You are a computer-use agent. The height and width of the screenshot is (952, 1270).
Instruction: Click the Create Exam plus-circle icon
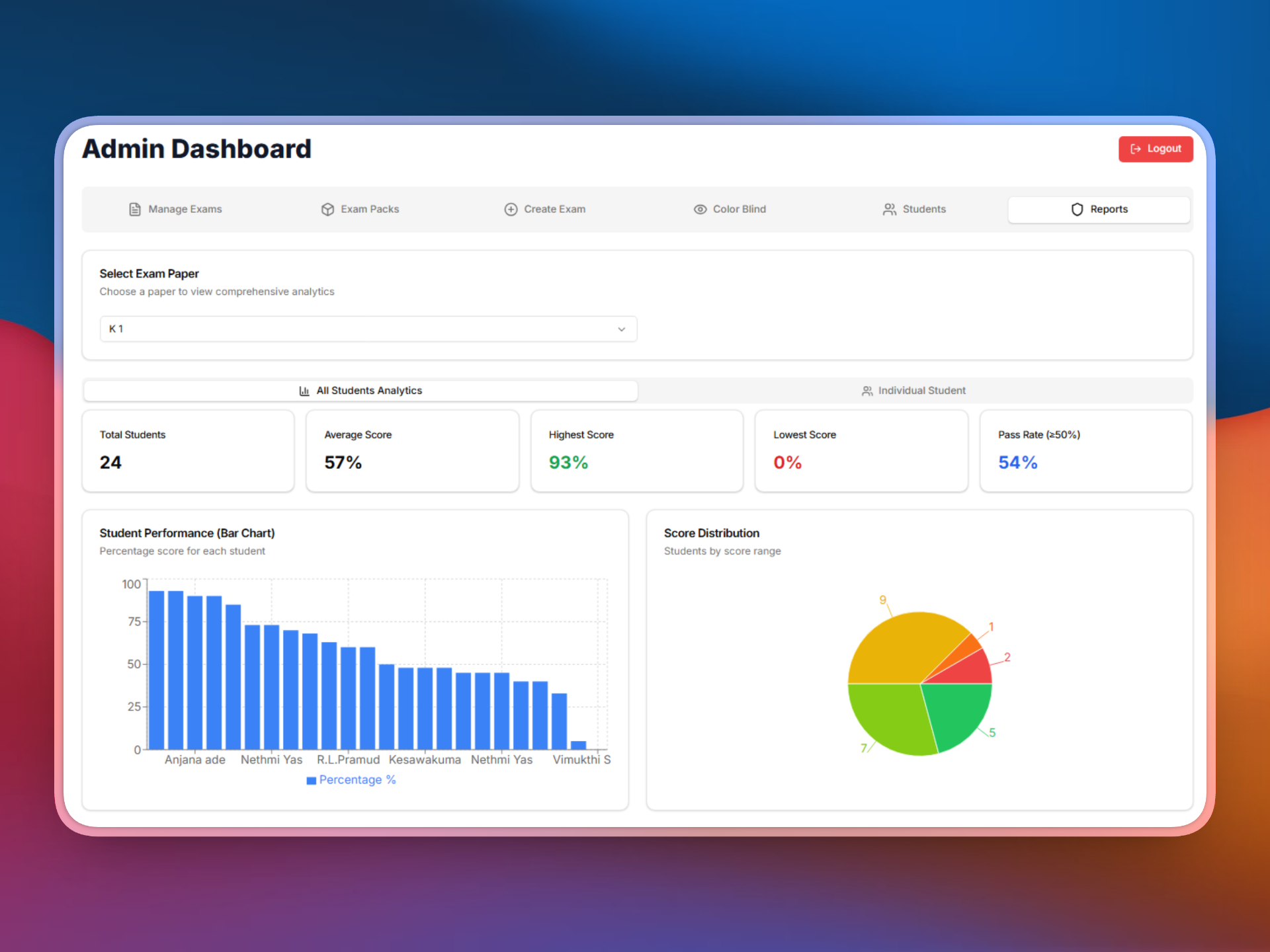click(x=511, y=210)
